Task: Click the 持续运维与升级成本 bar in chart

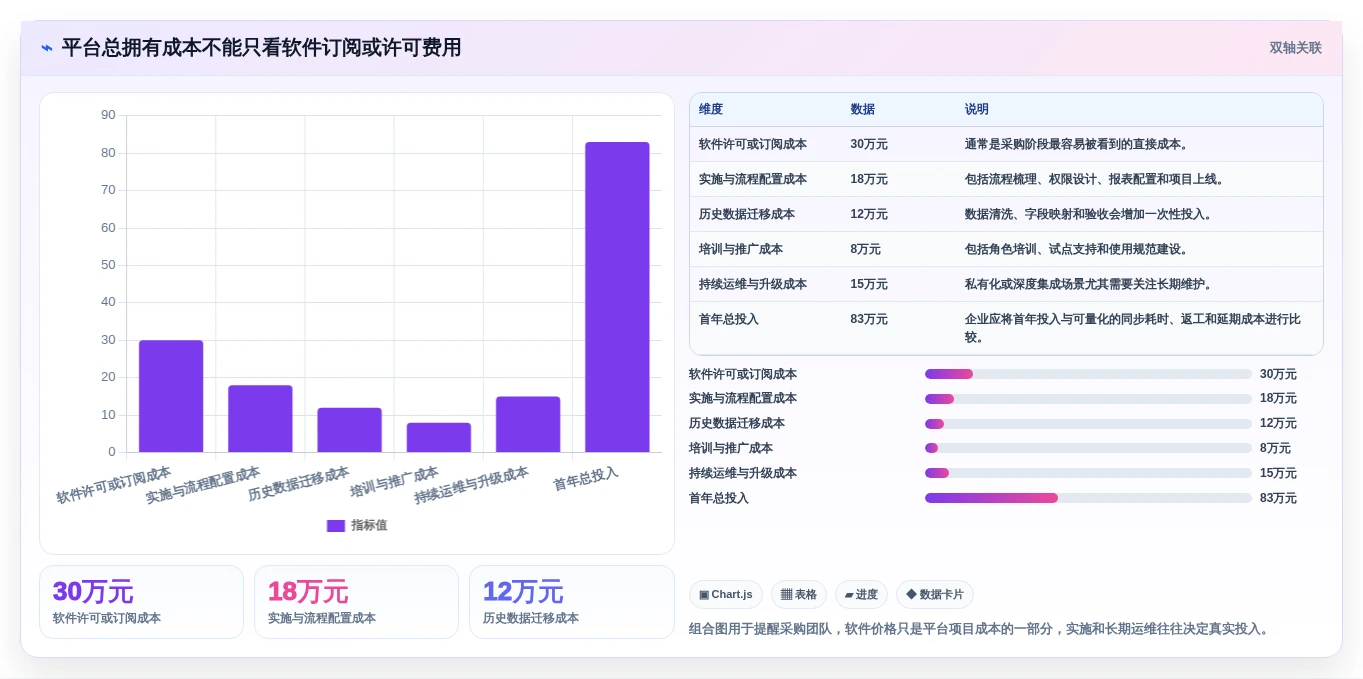Action: pyautogui.click(x=528, y=424)
